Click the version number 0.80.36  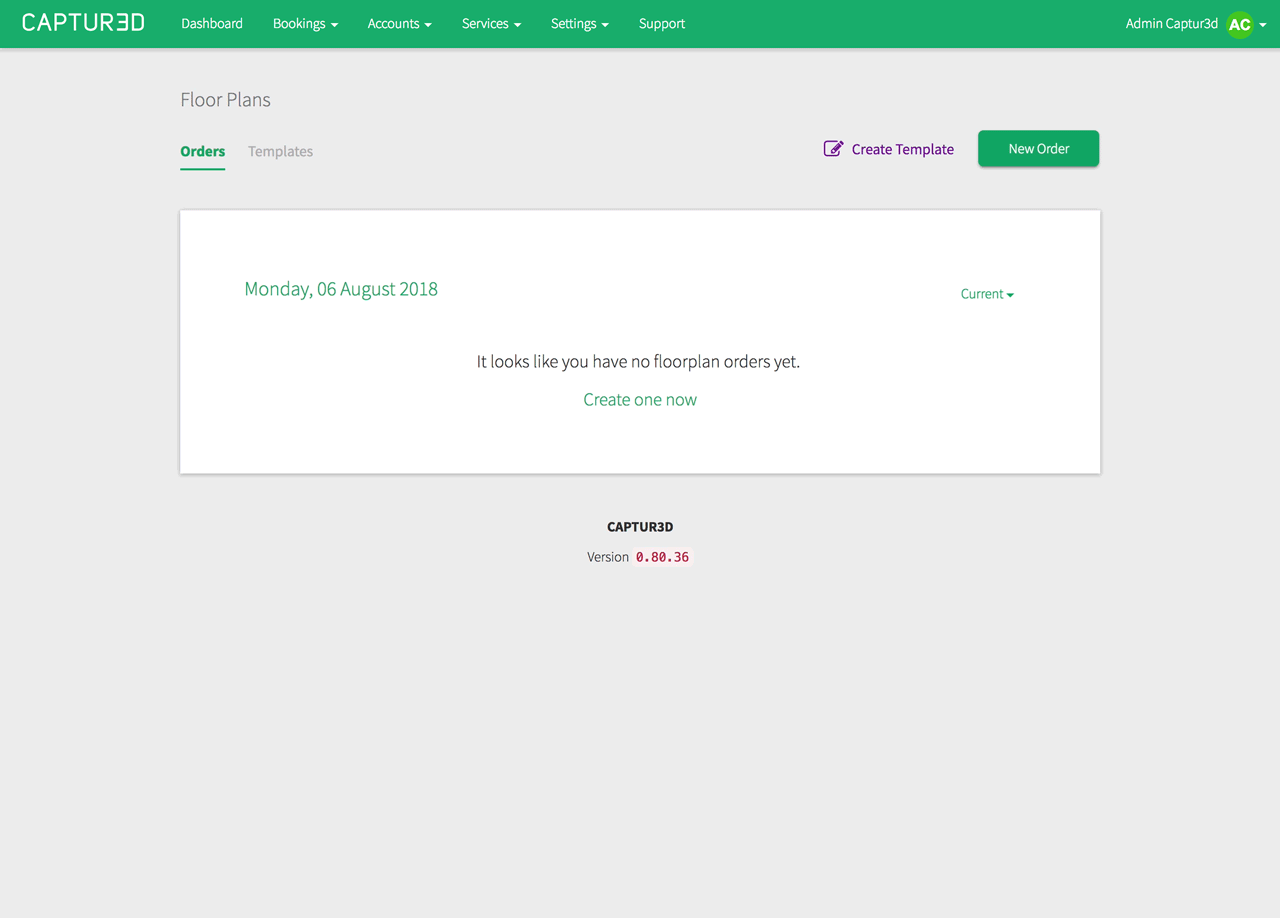[x=662, y=557]
